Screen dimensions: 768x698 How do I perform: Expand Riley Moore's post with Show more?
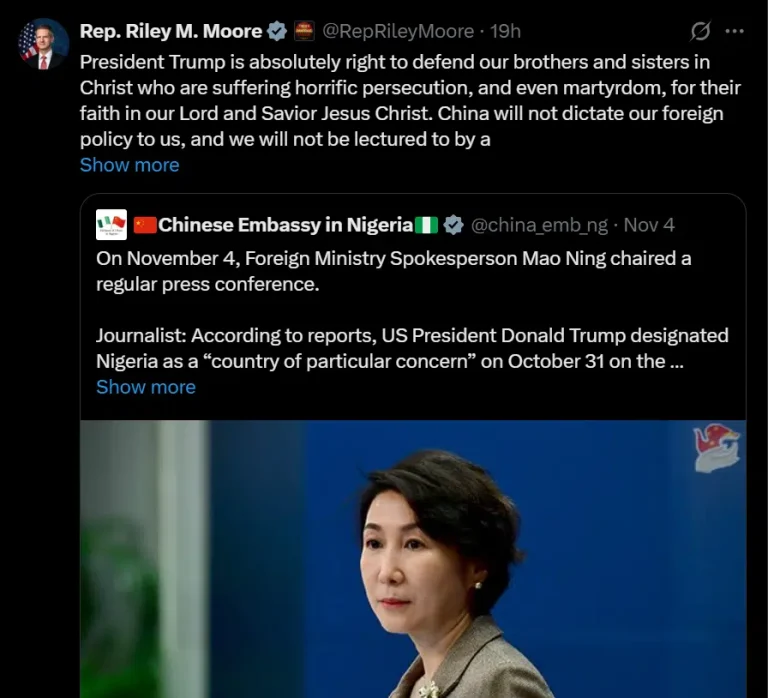tap(129, 165)
